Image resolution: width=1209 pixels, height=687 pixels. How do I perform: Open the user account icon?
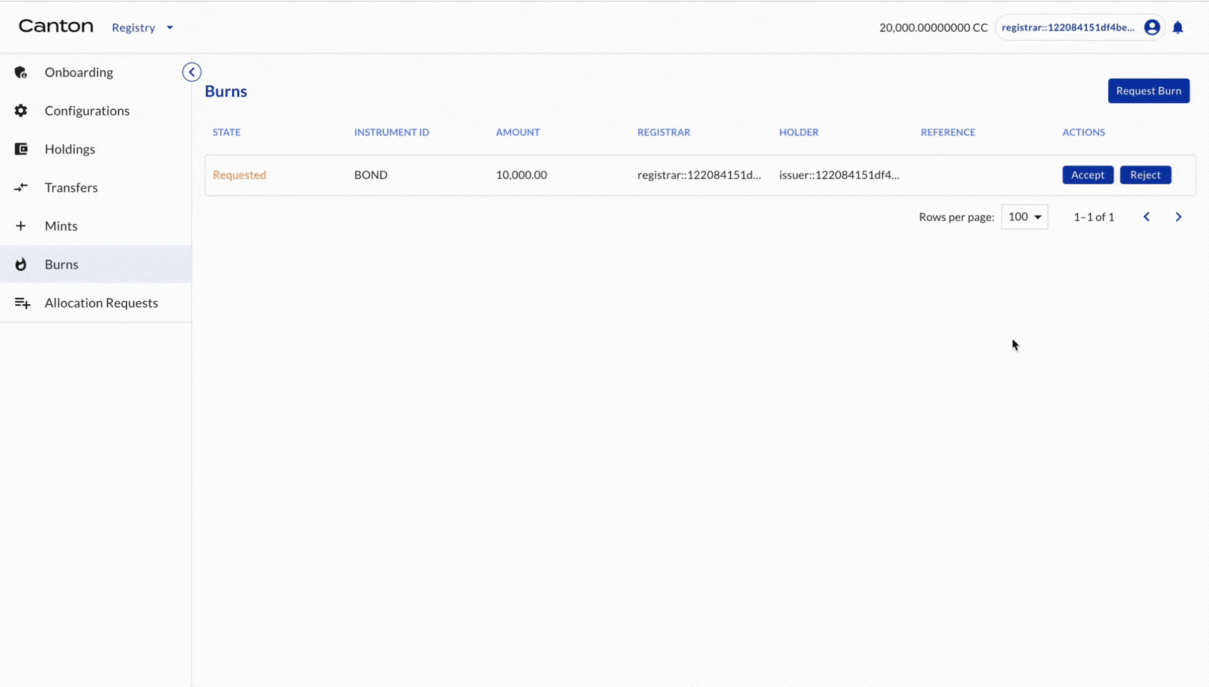coord(1151,27)
